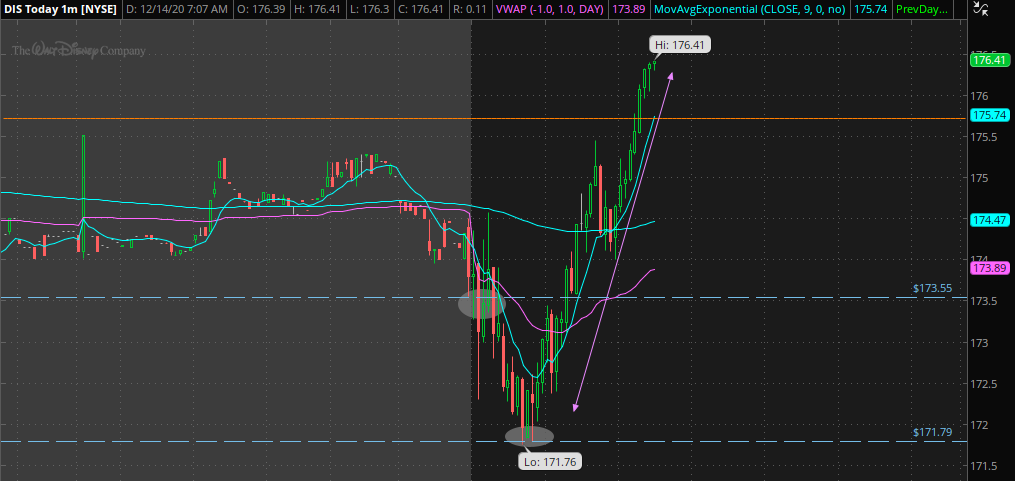Image resolution: width=1015 pixels, height=481 pixels.
Task: Click the 173 price axis label
Action: (x=979, y=342)
